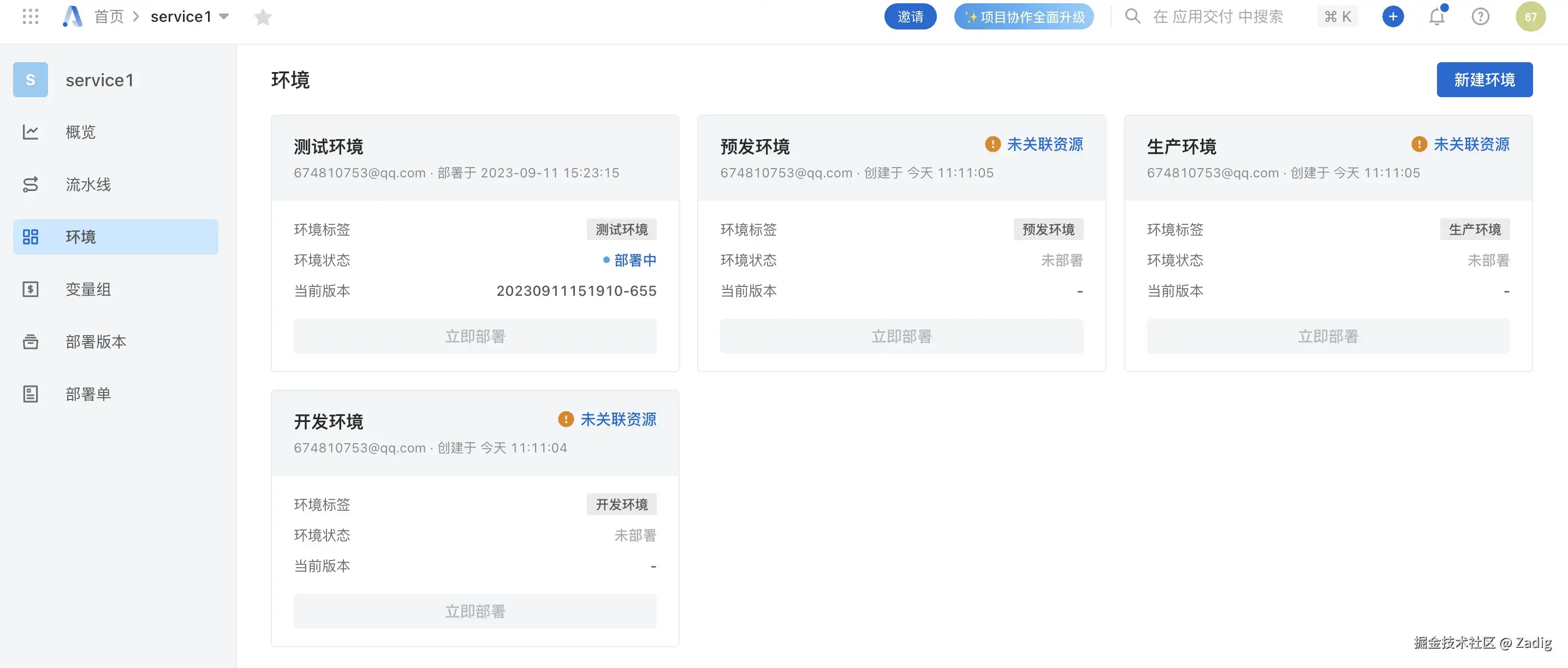Screen dimensions: 1568x668
Task: Click the 流水线 pipeline icon
Action: (31, 184)
